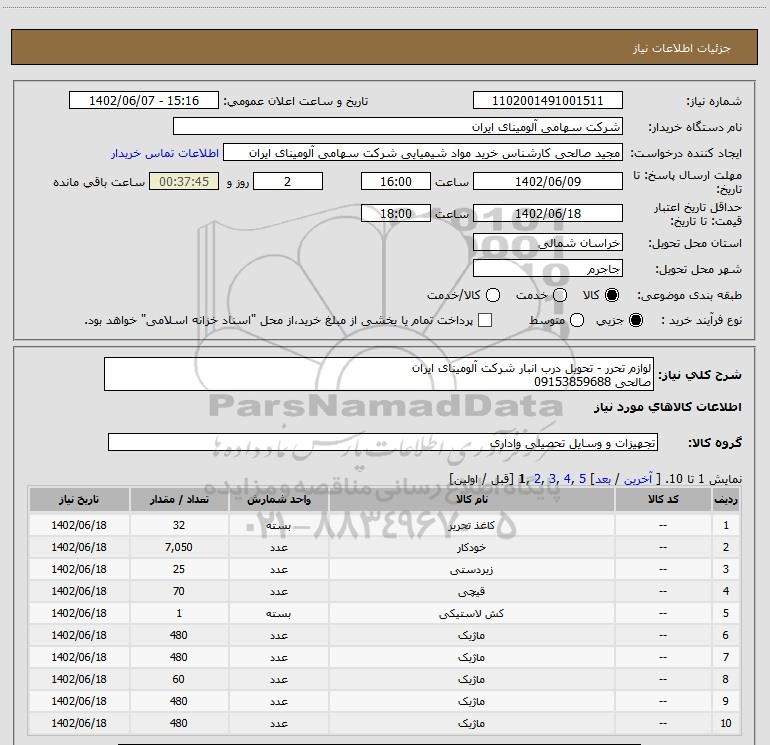Image resolution: width=770 pixels, height=745 pixels.
Task: Click the ردیف column header
Action: click(726, 499)
